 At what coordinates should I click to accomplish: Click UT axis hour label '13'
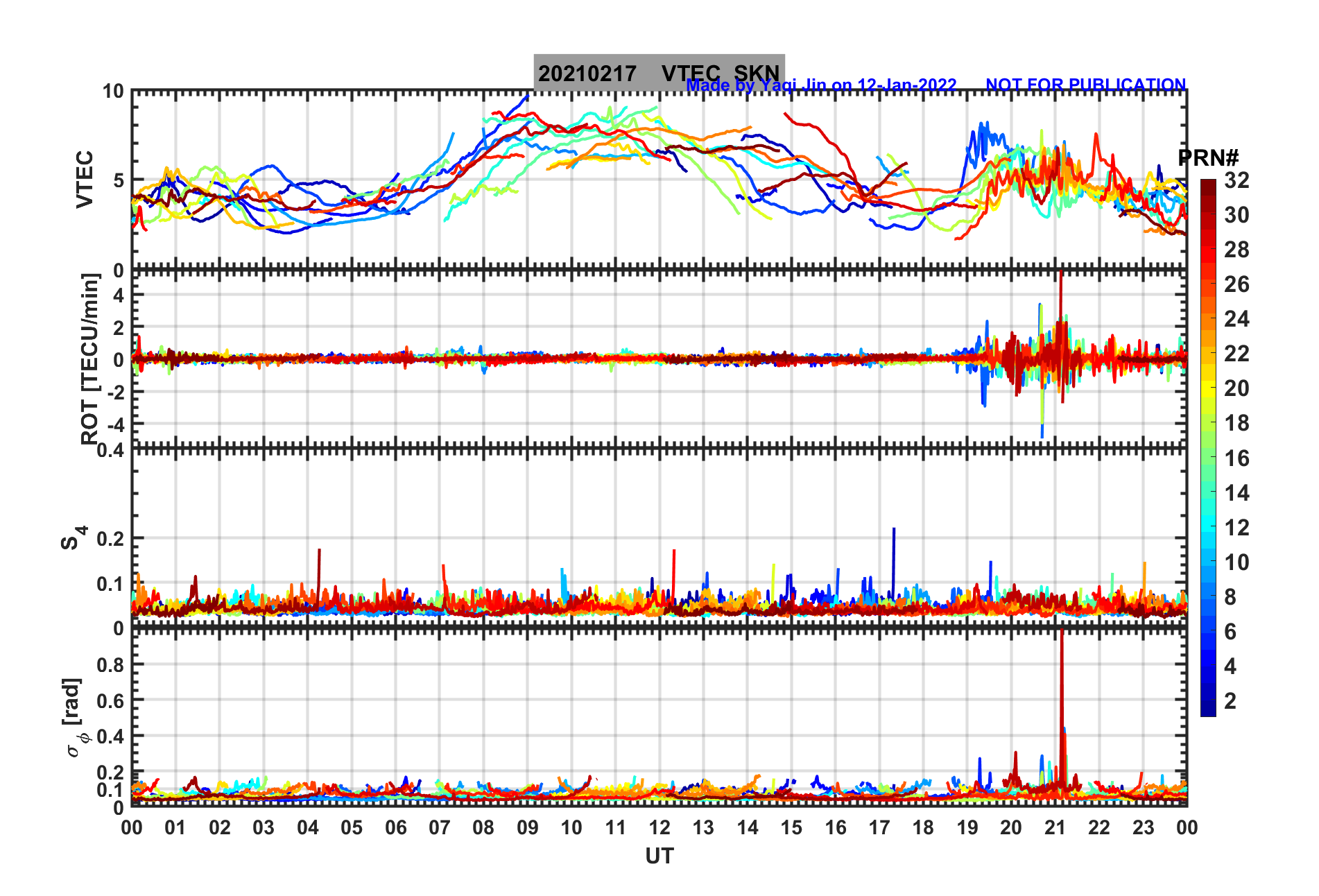tap(703, 827)
